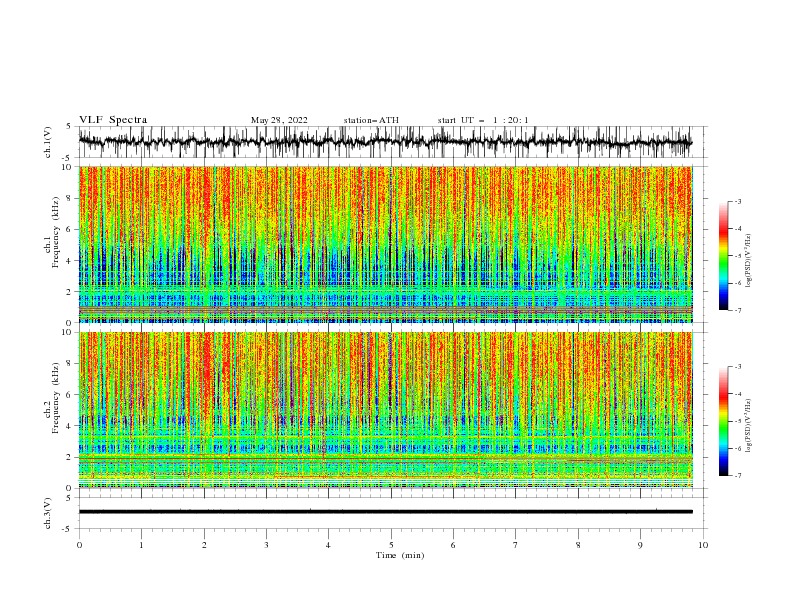Click ch.2 log(PSD) colorbar label
The width and height of the screenshot is (792, 612).
tap(749, 426)
